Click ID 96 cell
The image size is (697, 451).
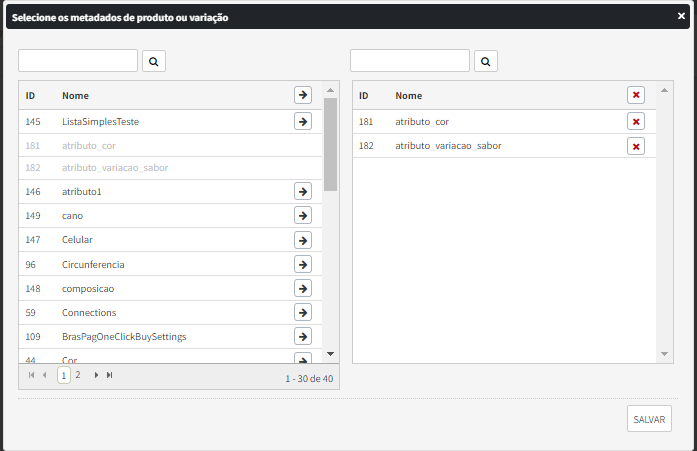[30, 265]
